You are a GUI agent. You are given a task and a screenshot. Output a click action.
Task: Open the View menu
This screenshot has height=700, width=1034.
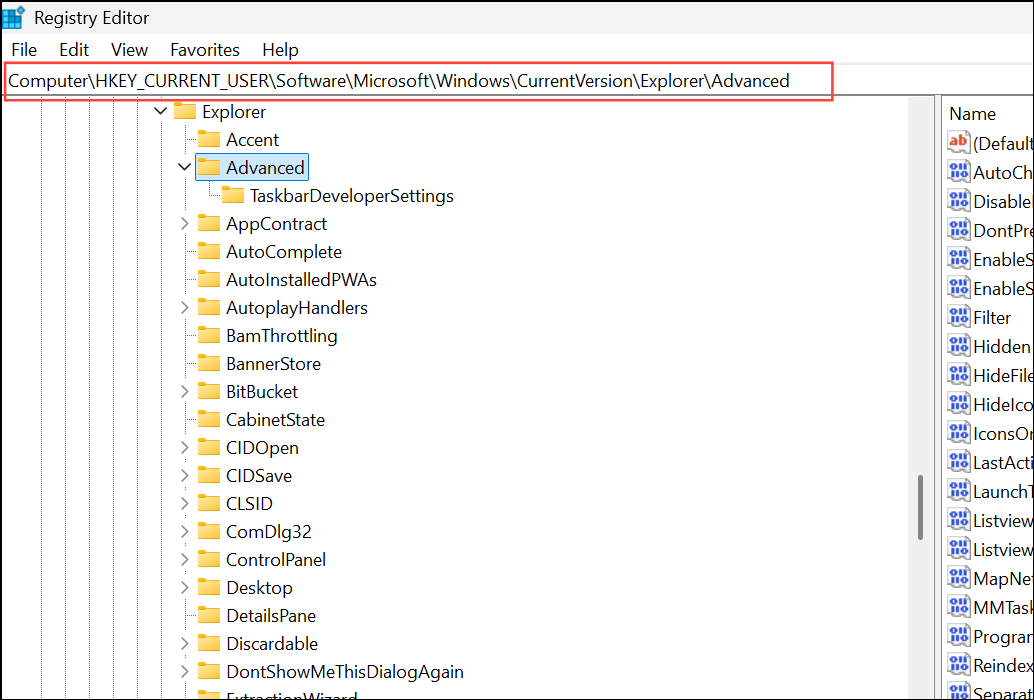pyautogui.click(x=129, y=50)
